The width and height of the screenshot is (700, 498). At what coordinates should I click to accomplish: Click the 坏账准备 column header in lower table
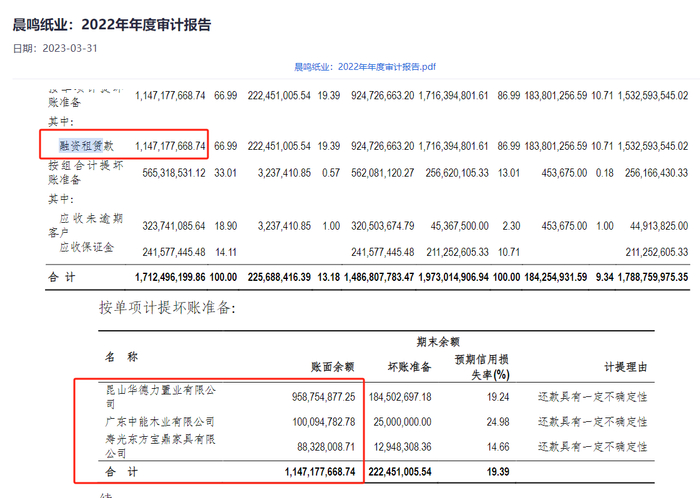(409, 367)
